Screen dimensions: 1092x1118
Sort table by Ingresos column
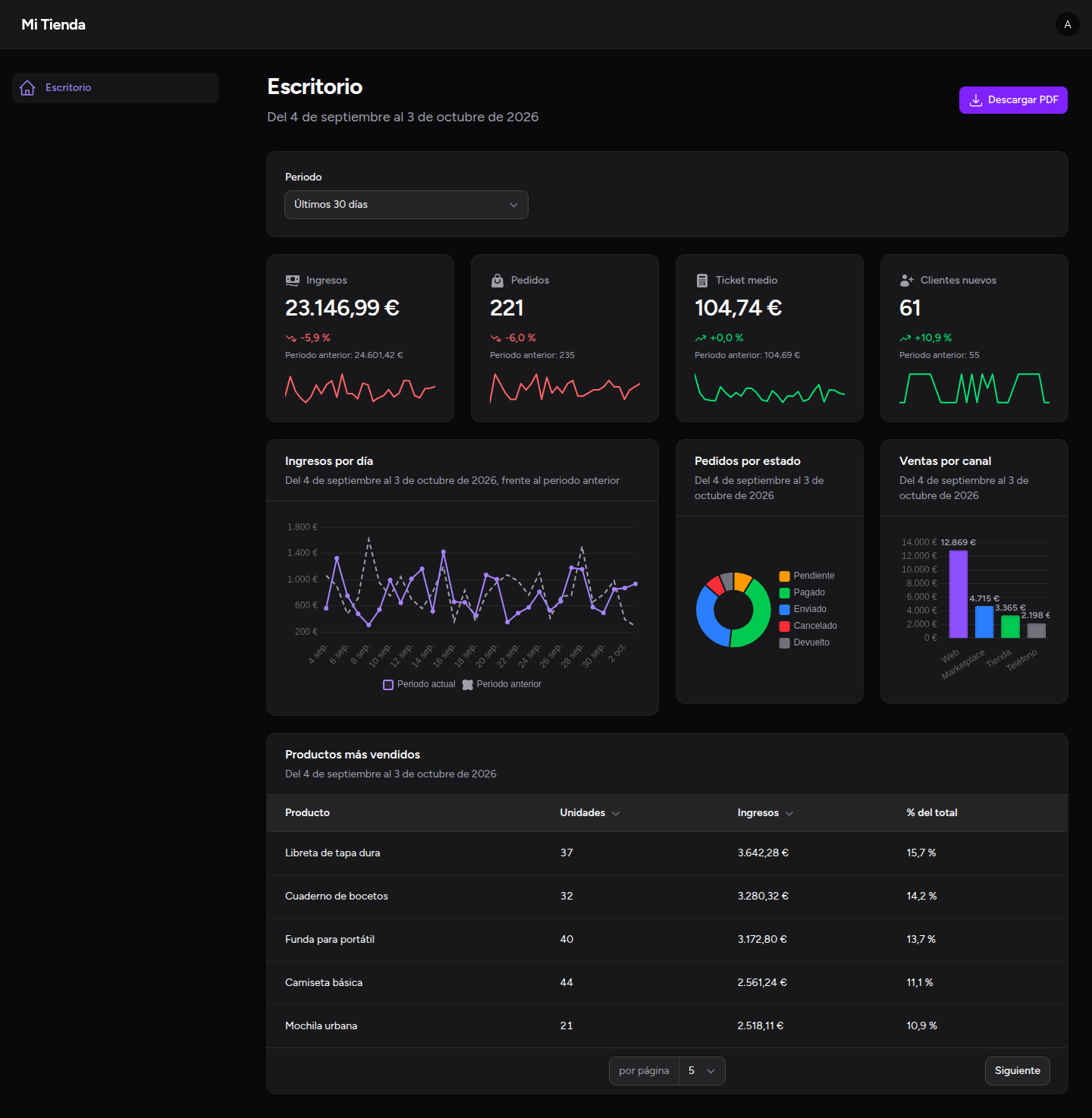click(766, 813)
